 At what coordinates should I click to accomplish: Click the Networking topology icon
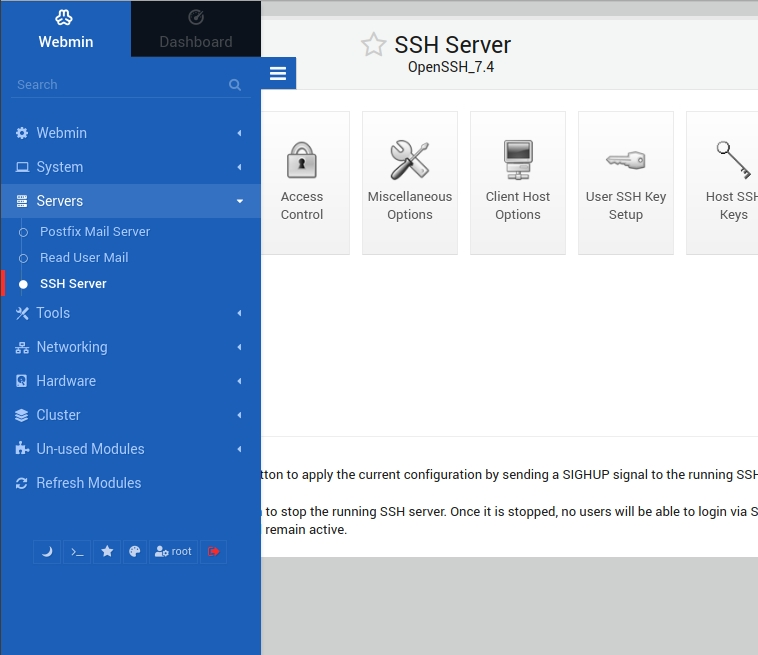(22, 348)
